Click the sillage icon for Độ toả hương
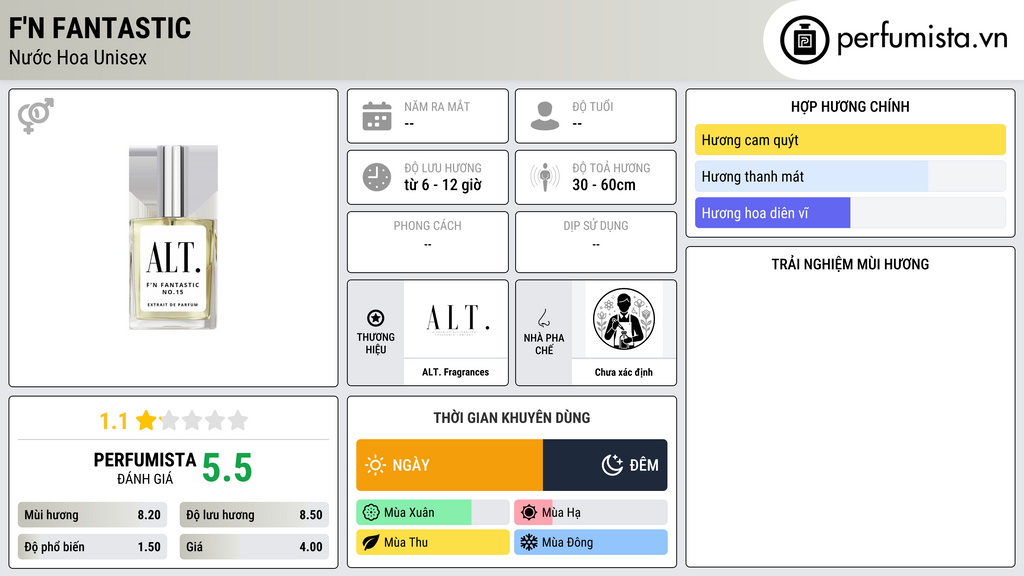1024x576 pixels. 545,177
